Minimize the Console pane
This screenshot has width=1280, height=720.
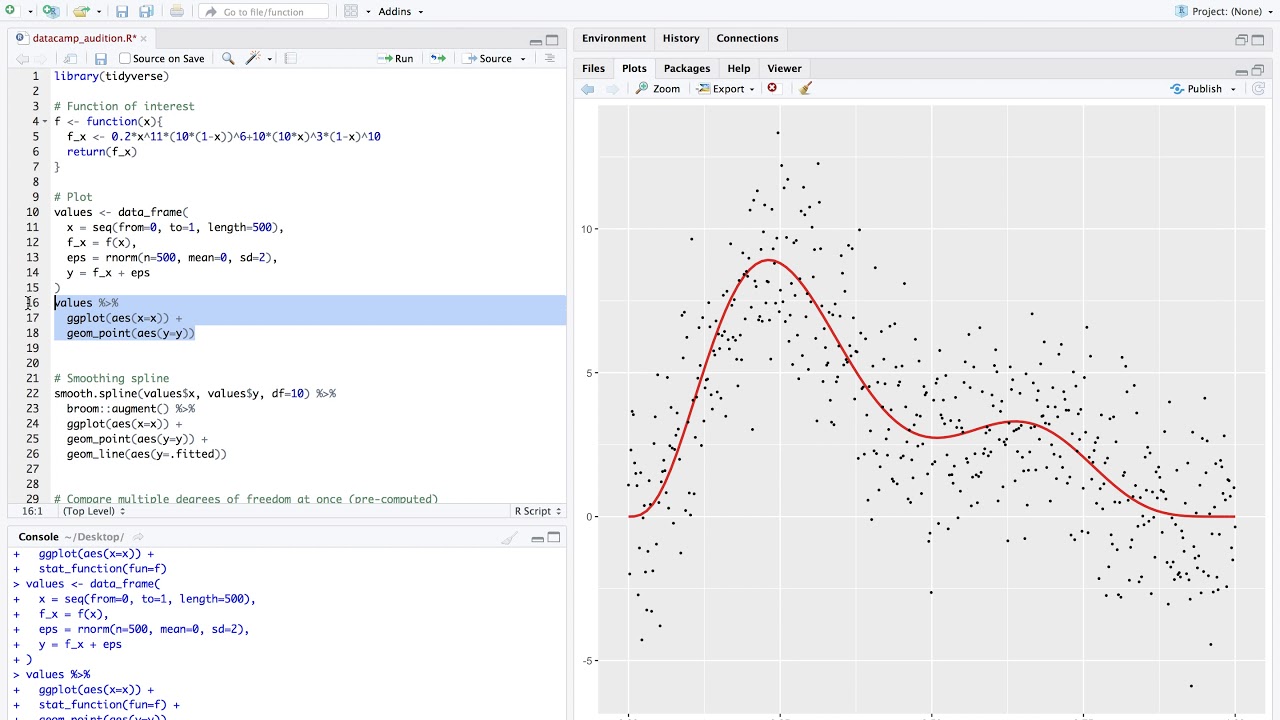(537, 539)
